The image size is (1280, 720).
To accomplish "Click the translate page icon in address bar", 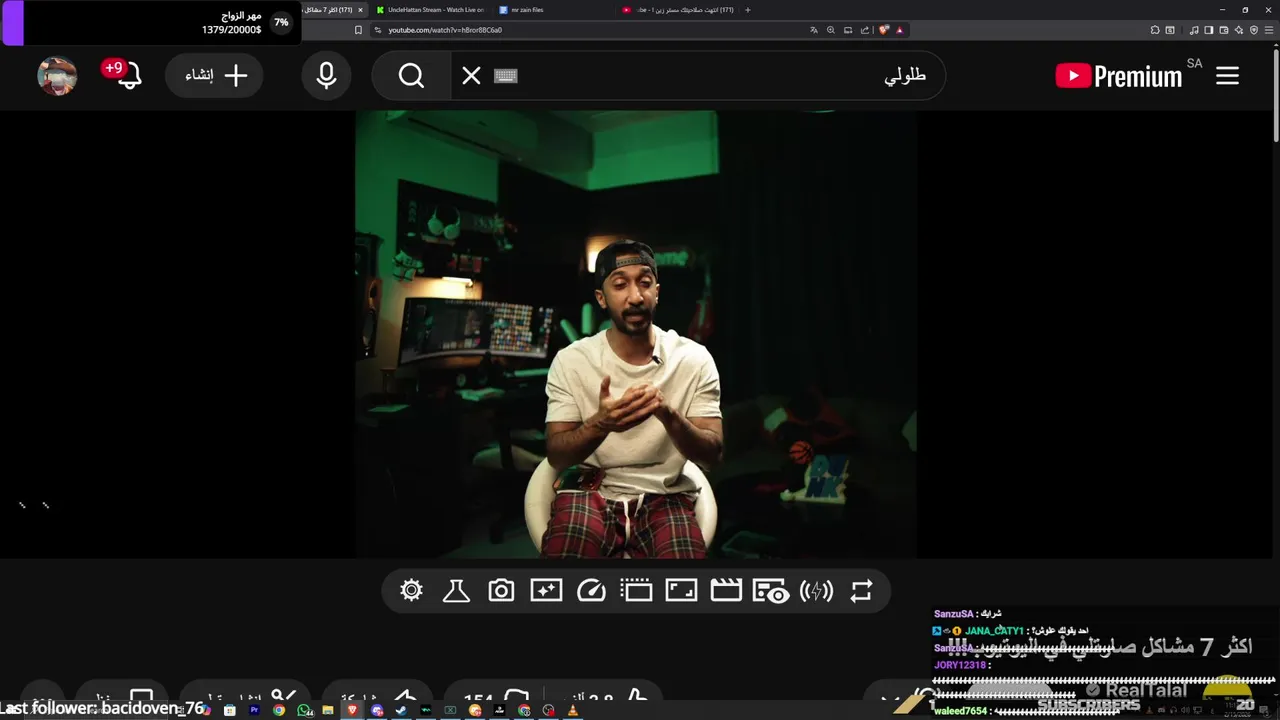I will tap(814, 30).
